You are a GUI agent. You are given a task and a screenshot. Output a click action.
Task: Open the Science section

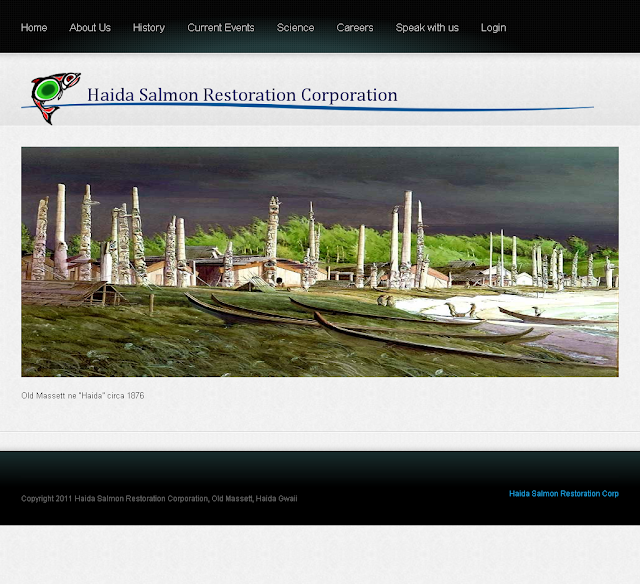(296, 28)
